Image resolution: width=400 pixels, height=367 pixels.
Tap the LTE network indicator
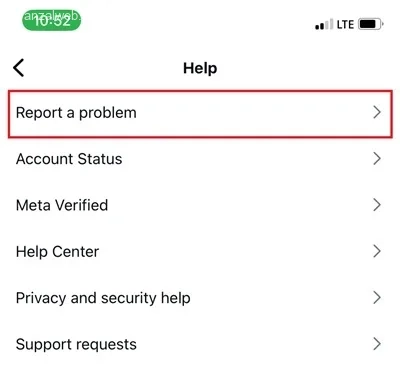click(345, 25)
